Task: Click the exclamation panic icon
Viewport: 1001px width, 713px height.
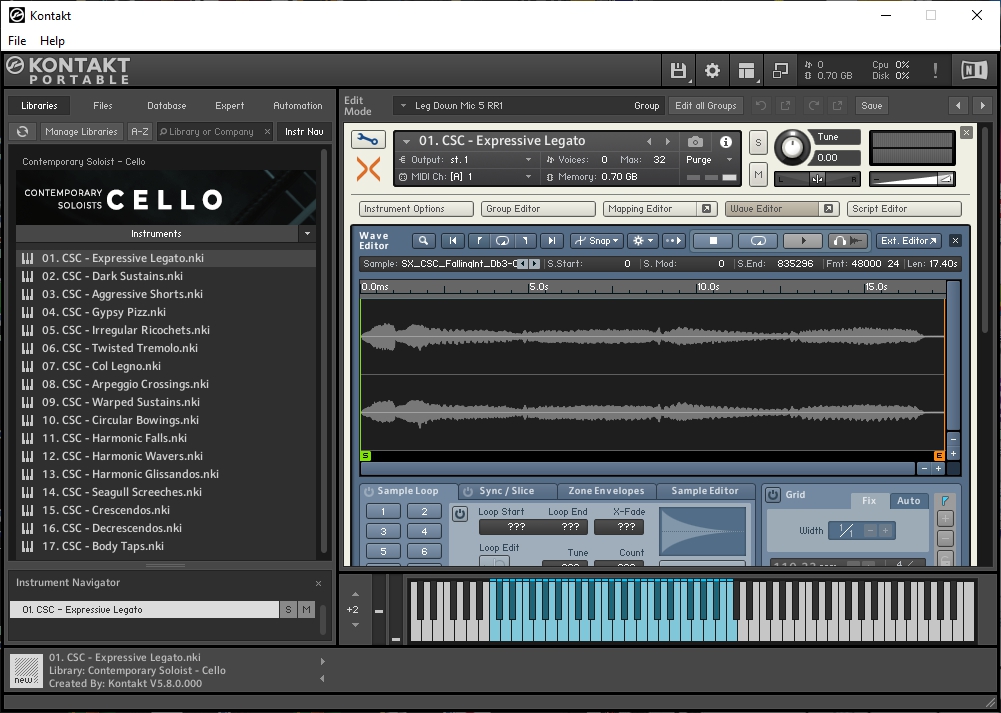Action: pyautogui.click(x=935, y=70)
